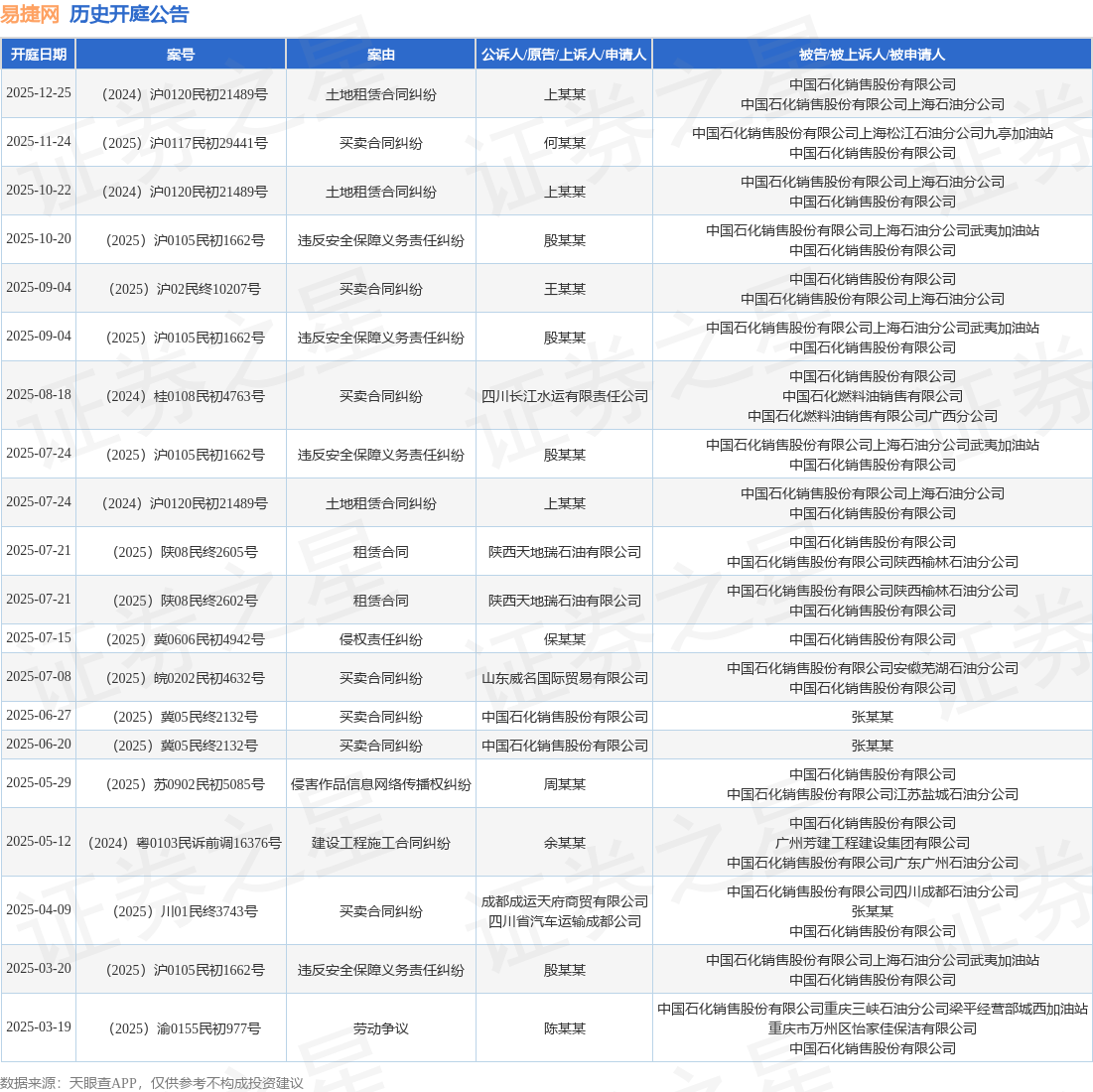Click case number (2024)桂0108民初4763号
Screen dimensions: 1093x1092
point(184,396)
